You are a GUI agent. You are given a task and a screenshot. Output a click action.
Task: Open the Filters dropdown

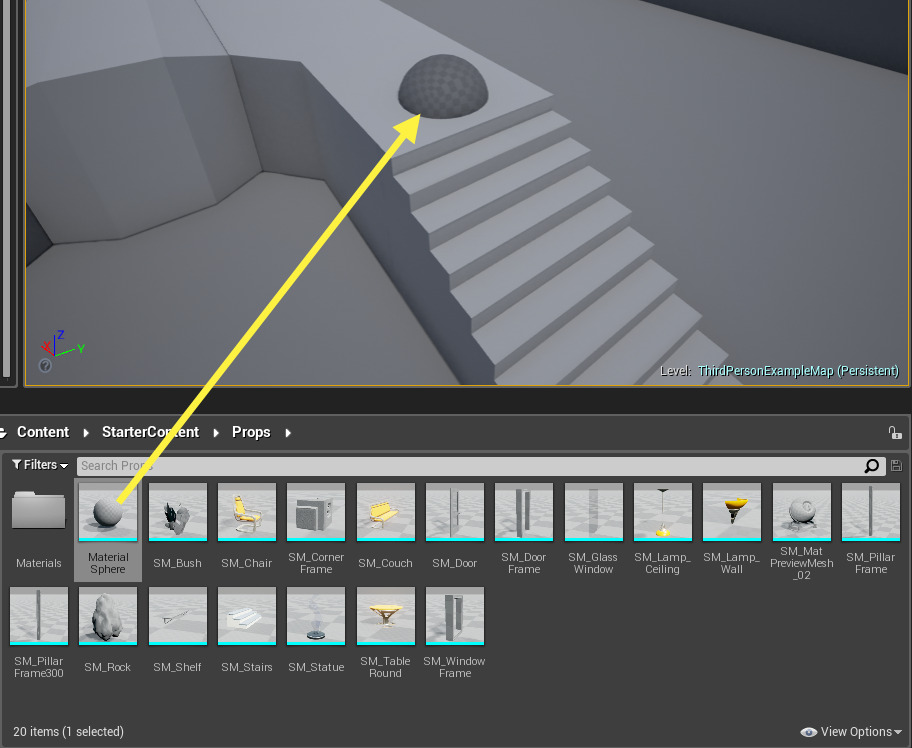[40, 465]
